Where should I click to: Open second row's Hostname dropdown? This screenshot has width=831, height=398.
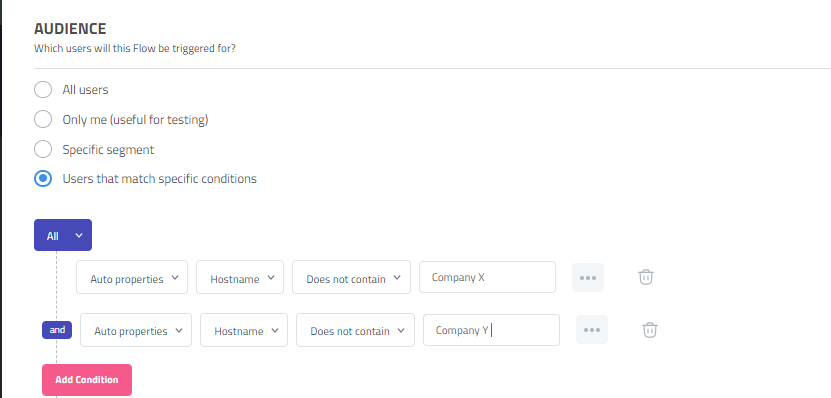point(244,330)
